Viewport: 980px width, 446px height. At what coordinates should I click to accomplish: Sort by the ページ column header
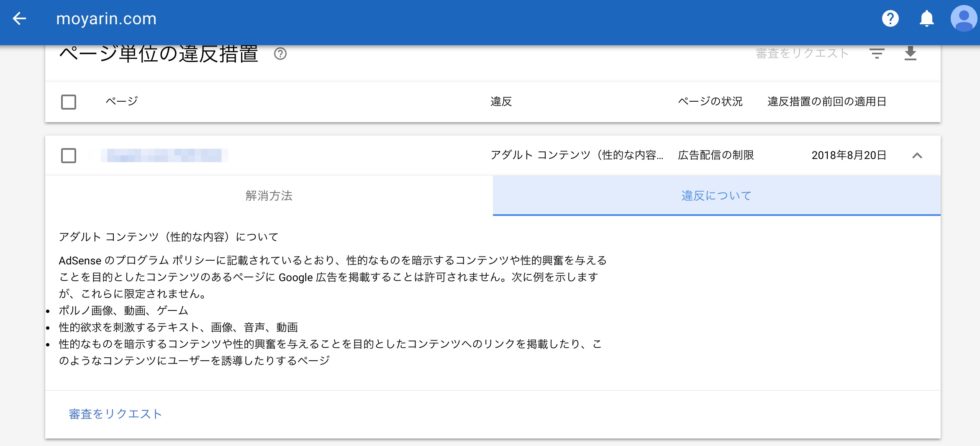121,102
